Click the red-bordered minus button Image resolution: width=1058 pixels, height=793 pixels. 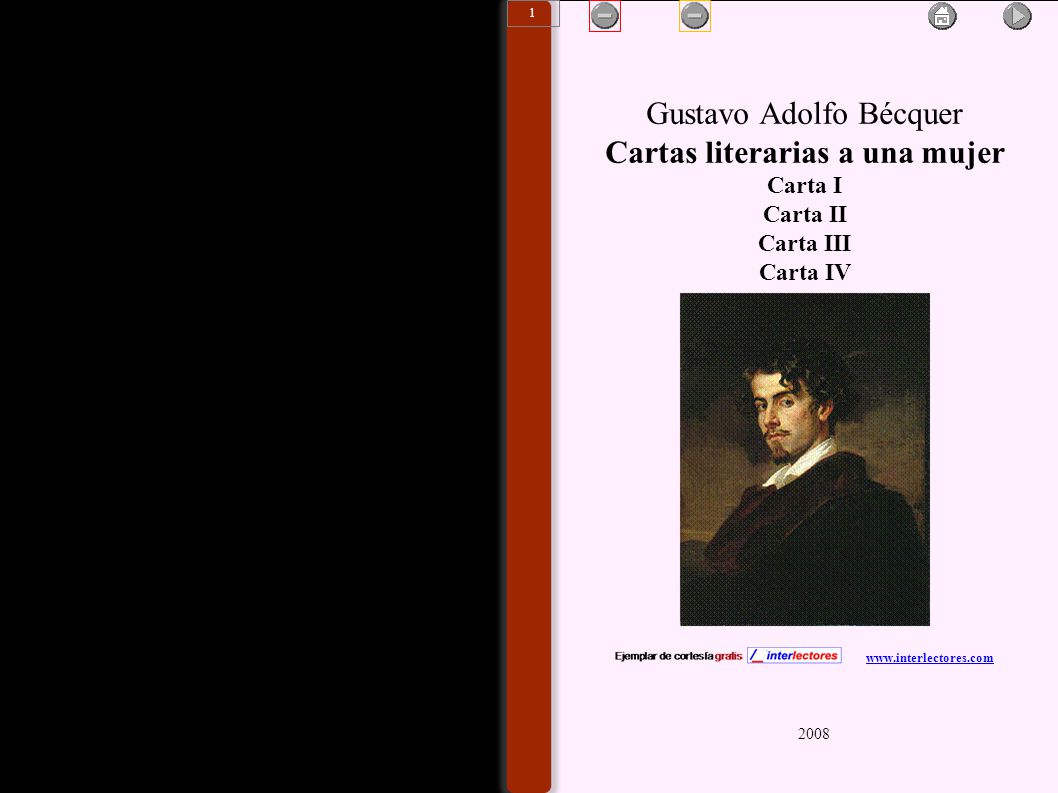(x=605, y=16)
